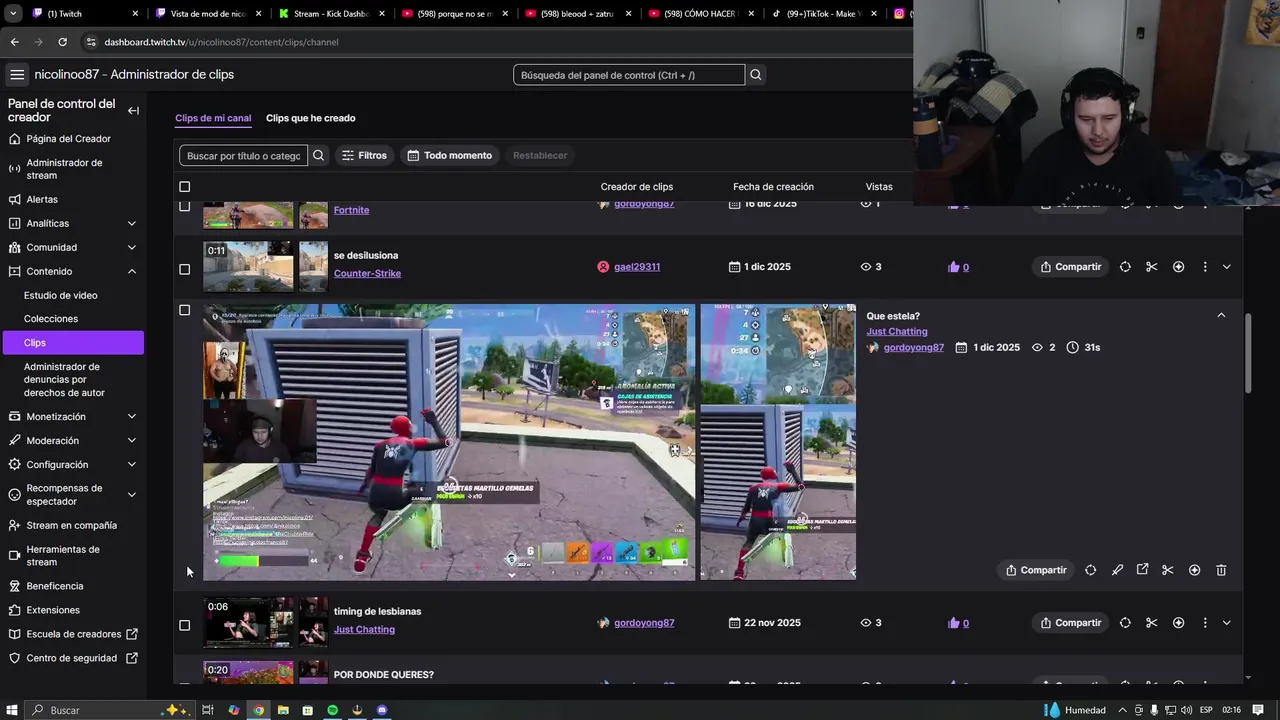Click the title or category search field
This screenshot has width=1280, height=720.
(x=243, y=155)
